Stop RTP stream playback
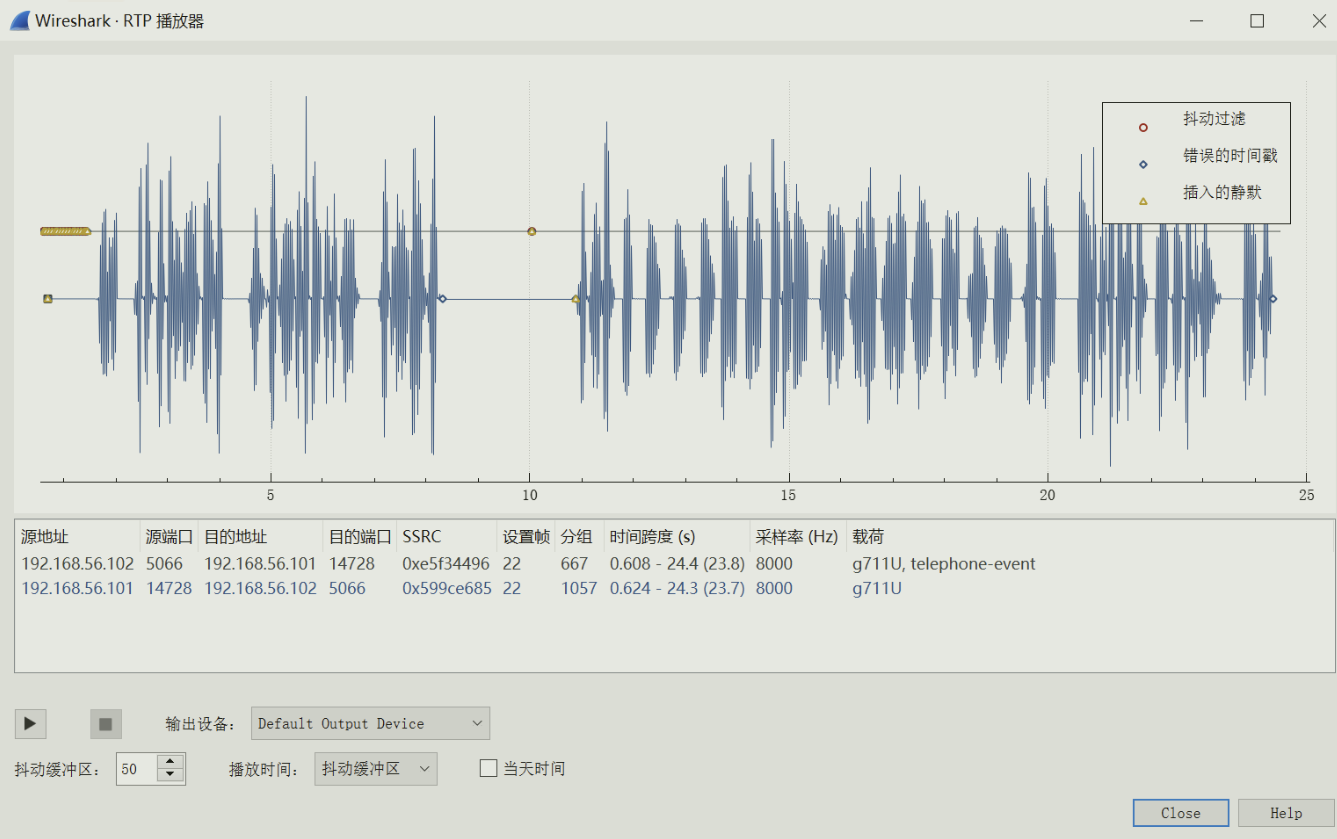Image resolution: width=1337 pixels, height=839 pixels. [105, 723]
